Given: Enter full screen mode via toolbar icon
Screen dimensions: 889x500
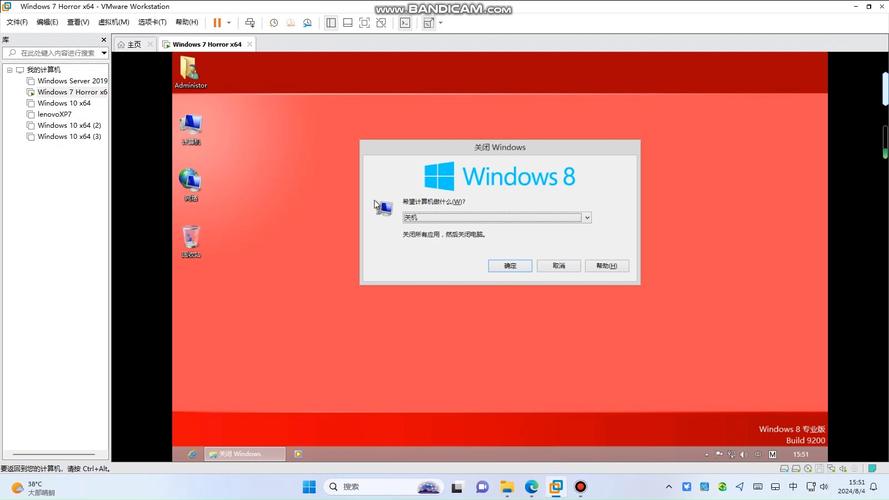Looking at the screenshot, I should coord(365,23).
